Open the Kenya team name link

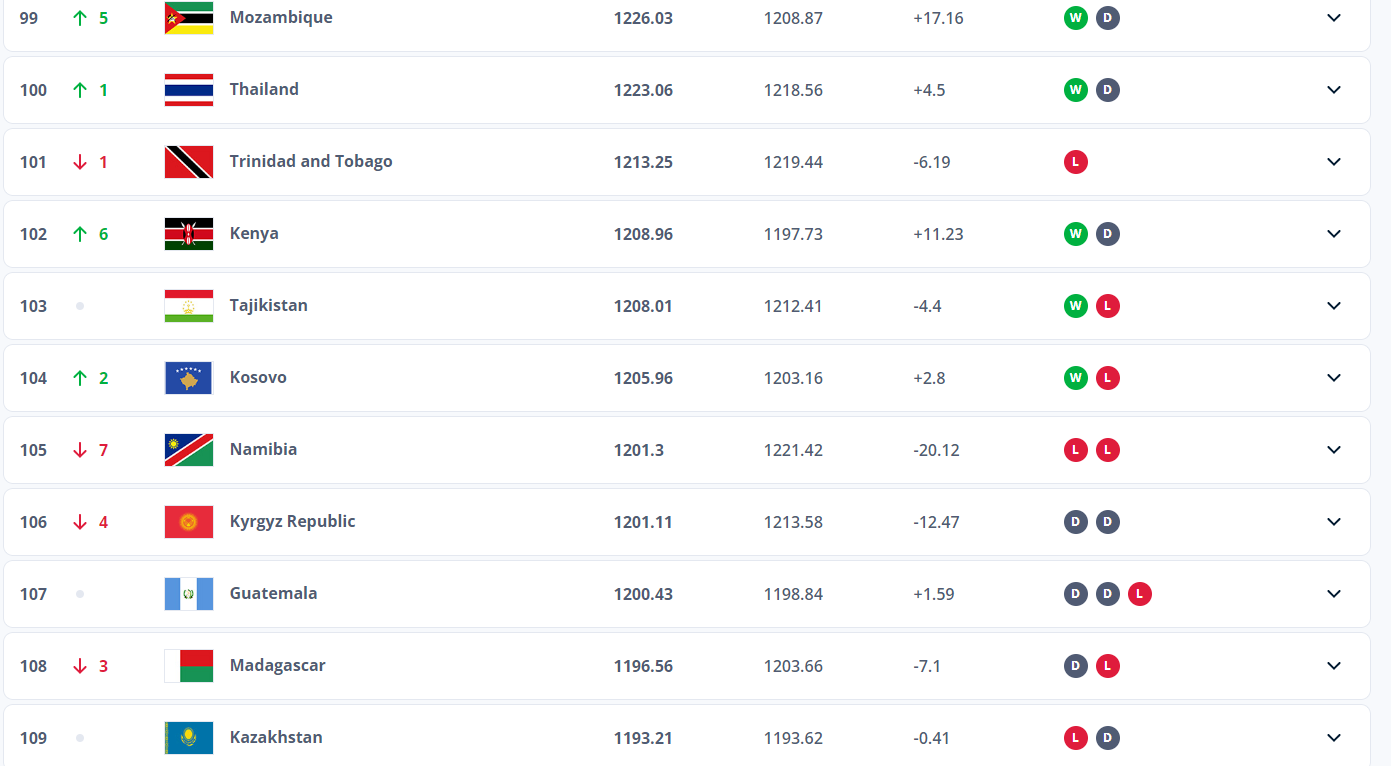coord(254,233)
